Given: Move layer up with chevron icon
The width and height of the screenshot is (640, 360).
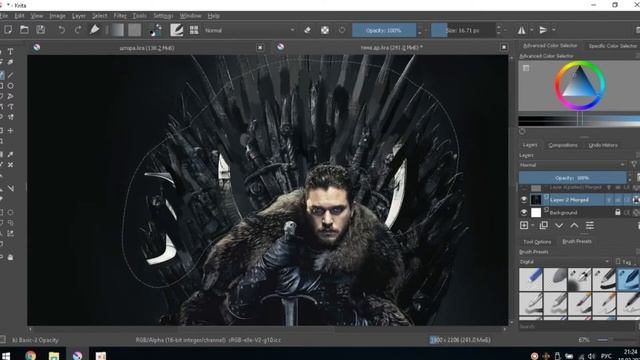Looking at the screenshot, I should coord(574,225).
